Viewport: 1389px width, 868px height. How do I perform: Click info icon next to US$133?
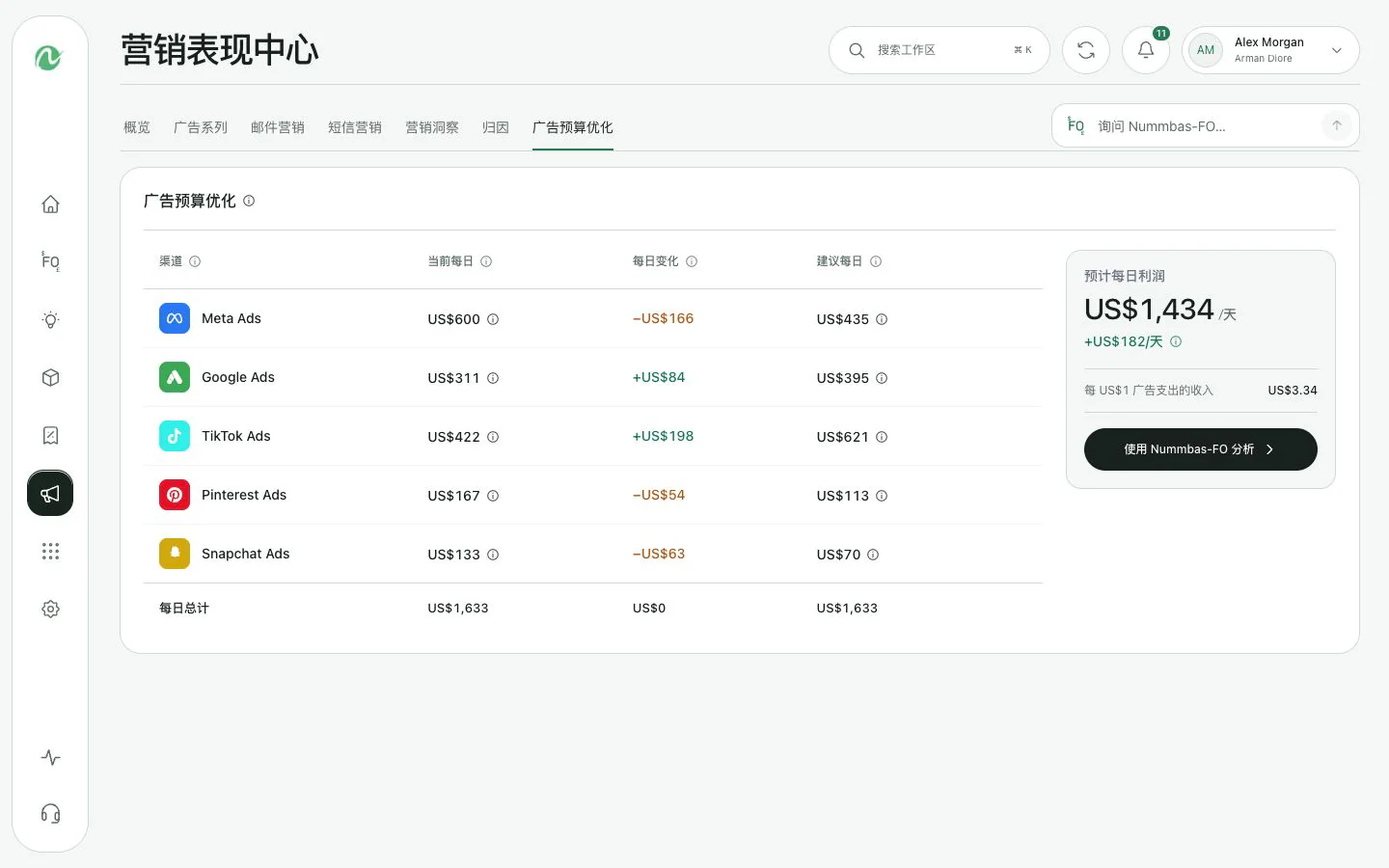click(493, 555)
